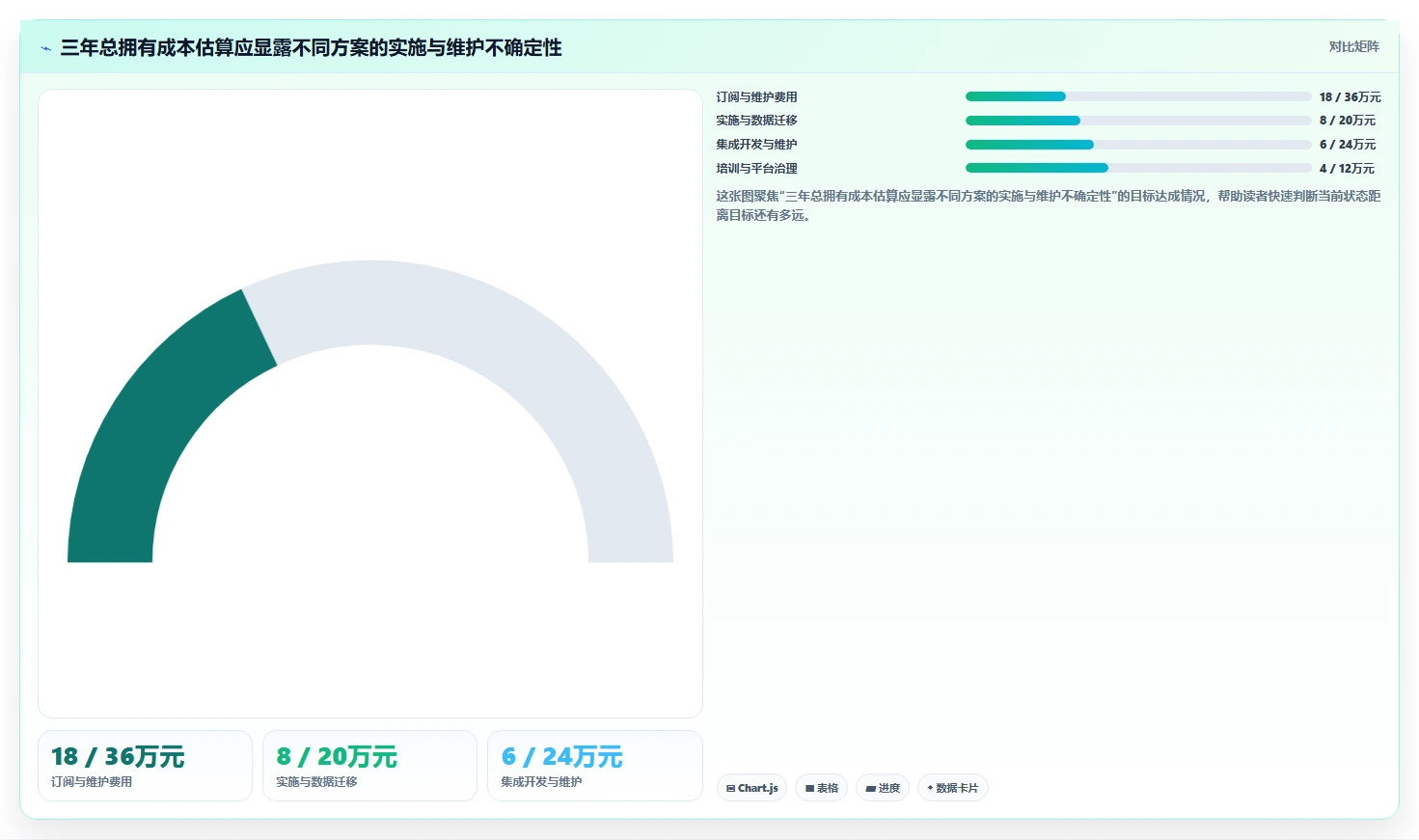Click the description paragraph starting 这张图聚焦
Image resolution: width=1419 pixels, height=840 pixels.
pyautogui.click(x=1048, y=205)
